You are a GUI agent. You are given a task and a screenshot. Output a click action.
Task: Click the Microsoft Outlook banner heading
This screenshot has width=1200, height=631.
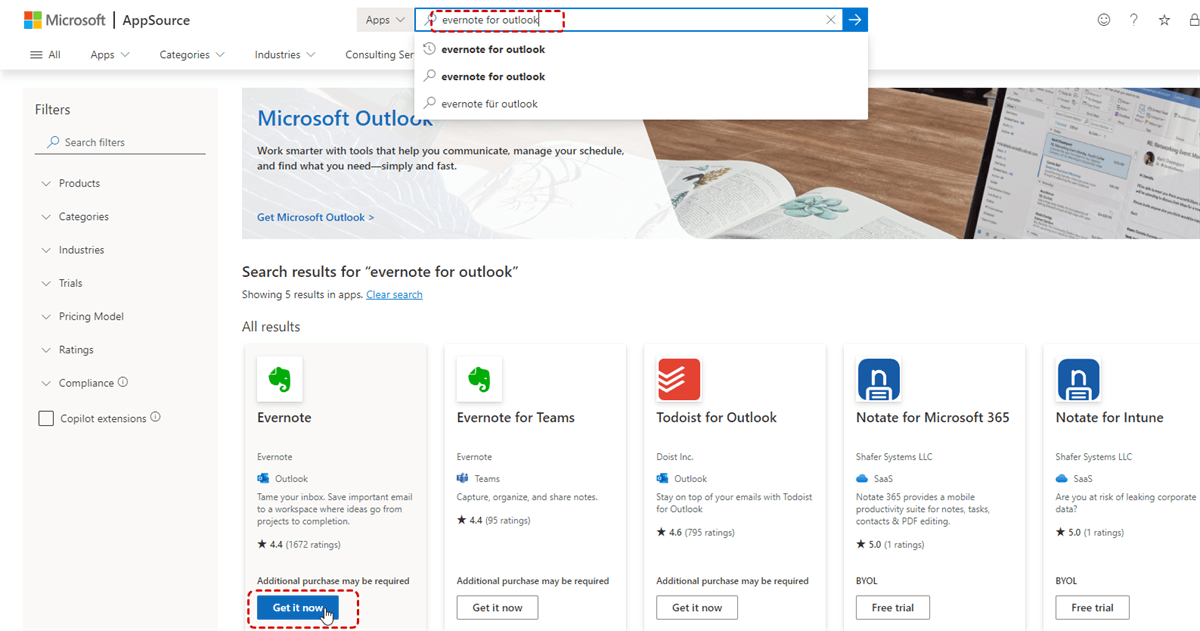tap(345, 118)
